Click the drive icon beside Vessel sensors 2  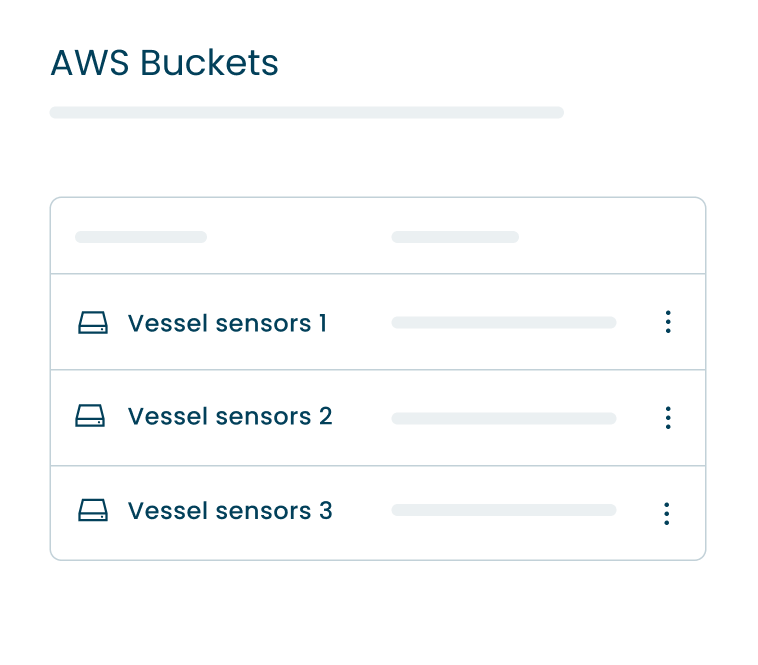(90, 416)
